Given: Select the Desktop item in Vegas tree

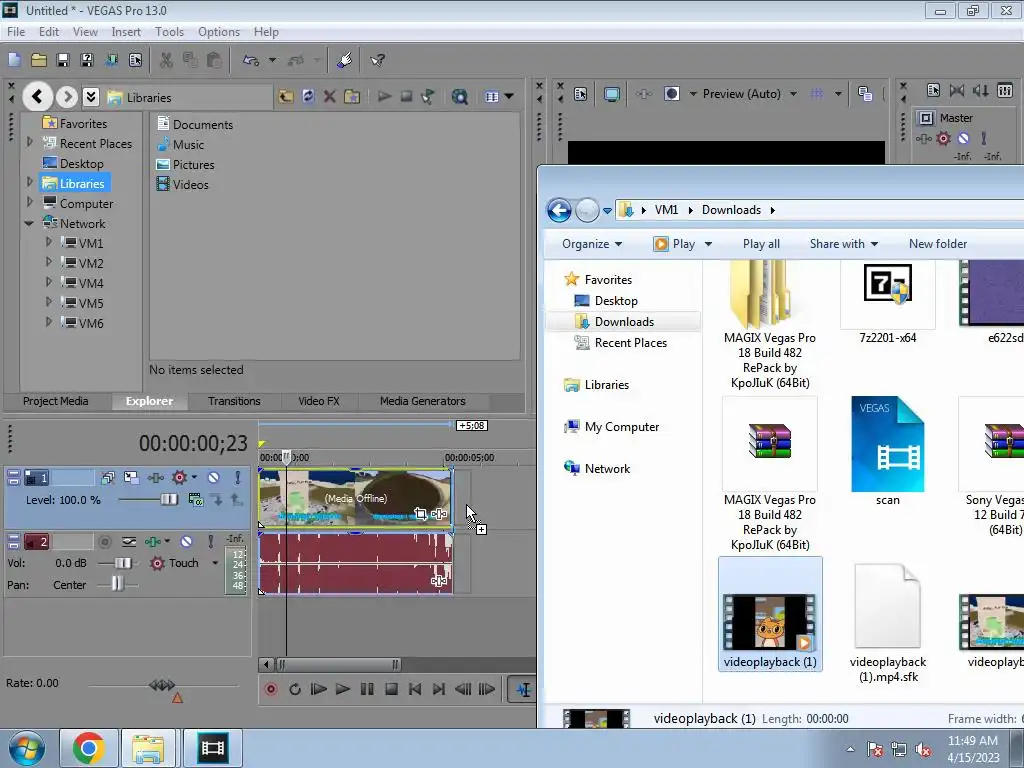Looking at the screenshot, I should [72, 163].
